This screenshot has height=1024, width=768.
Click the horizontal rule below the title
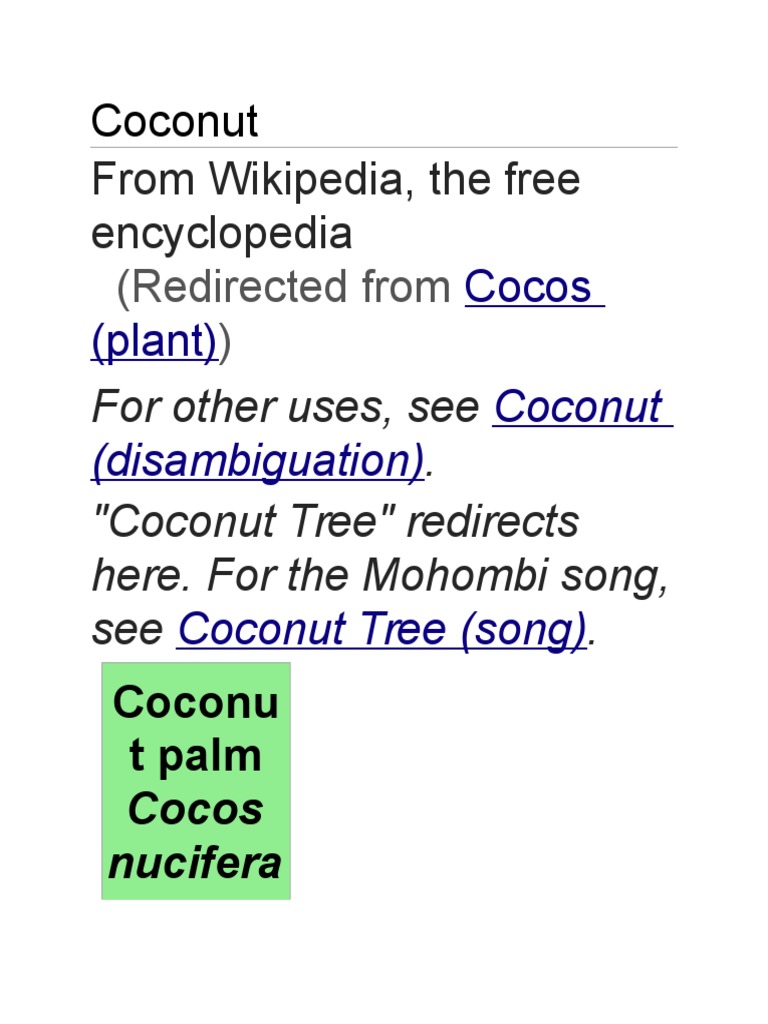click(384, 148)
